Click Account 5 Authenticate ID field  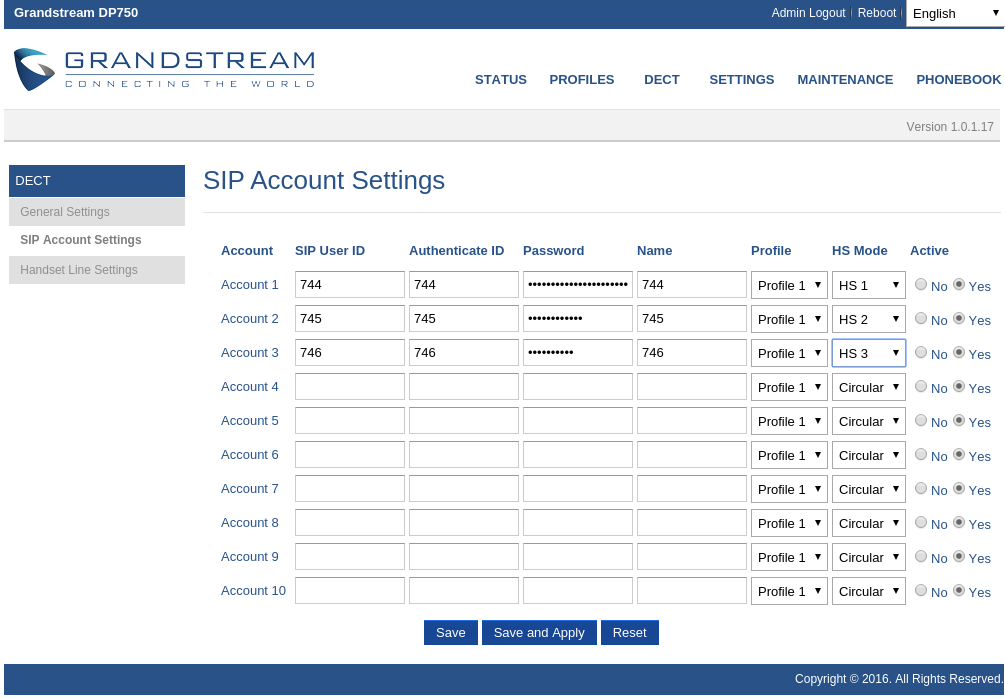463,420
